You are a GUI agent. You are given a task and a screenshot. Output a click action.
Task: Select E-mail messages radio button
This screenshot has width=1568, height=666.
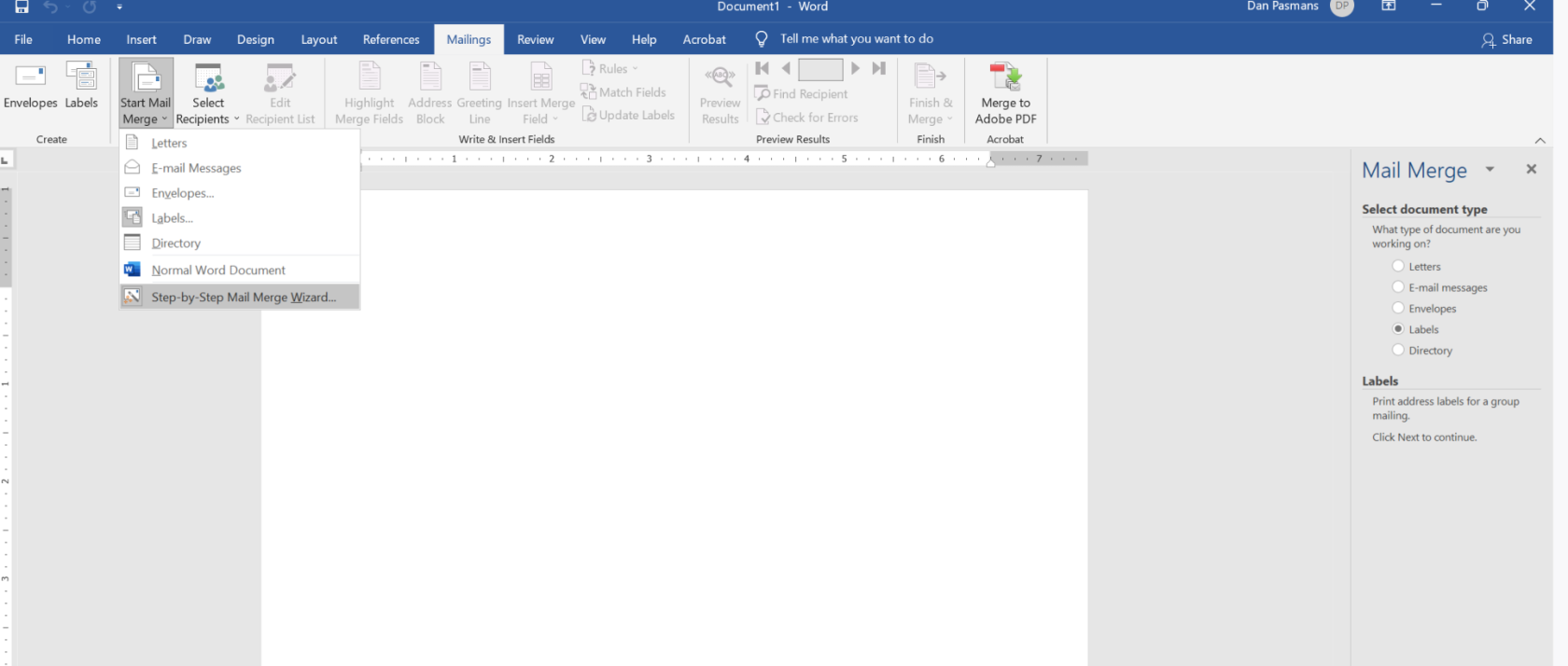click(x=1398, y=286)
